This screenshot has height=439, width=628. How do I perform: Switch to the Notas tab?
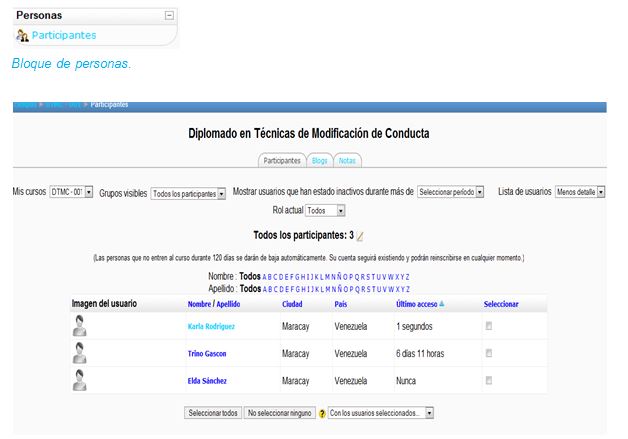[x=346, y=160]
